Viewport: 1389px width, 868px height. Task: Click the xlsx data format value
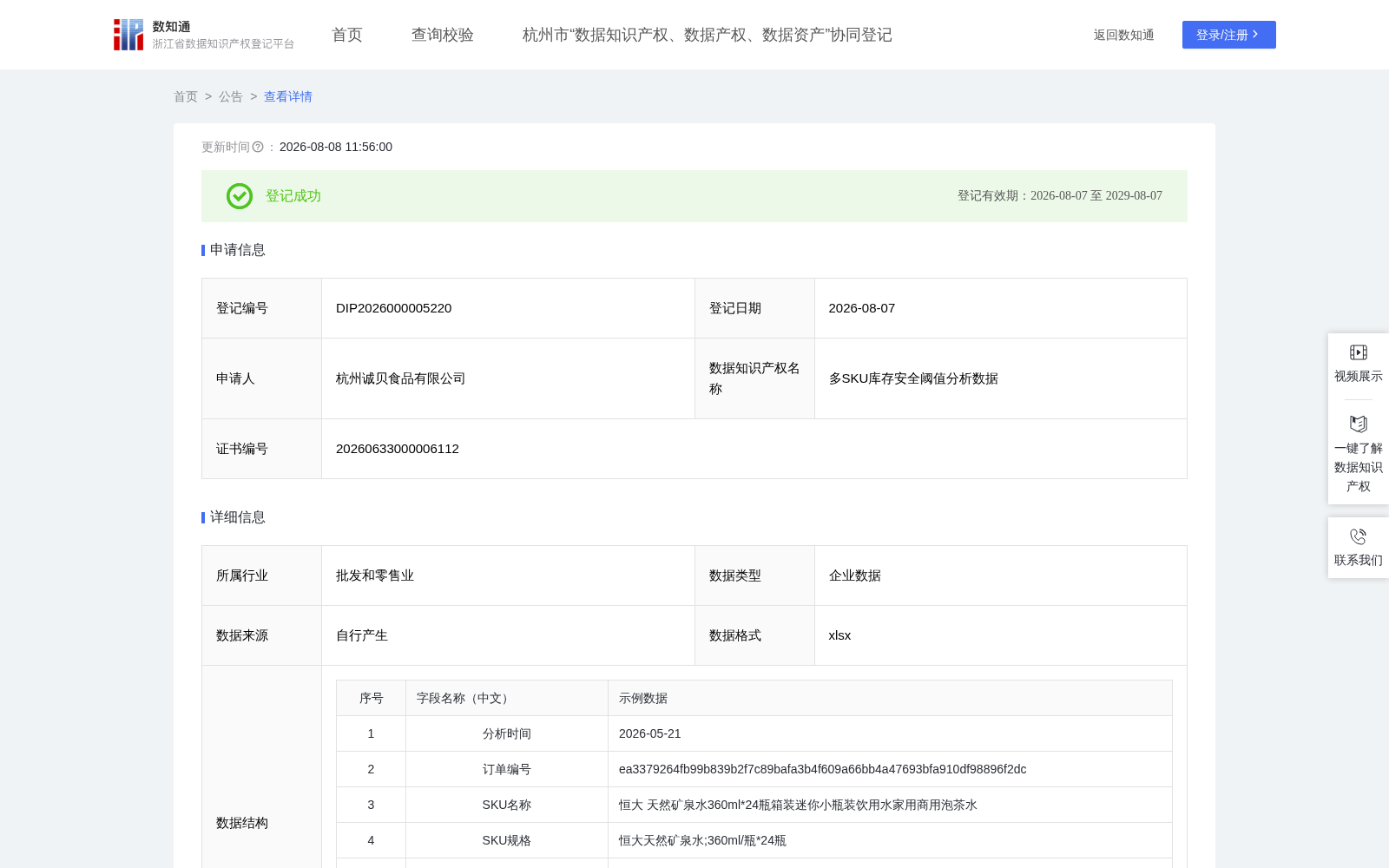840,635
